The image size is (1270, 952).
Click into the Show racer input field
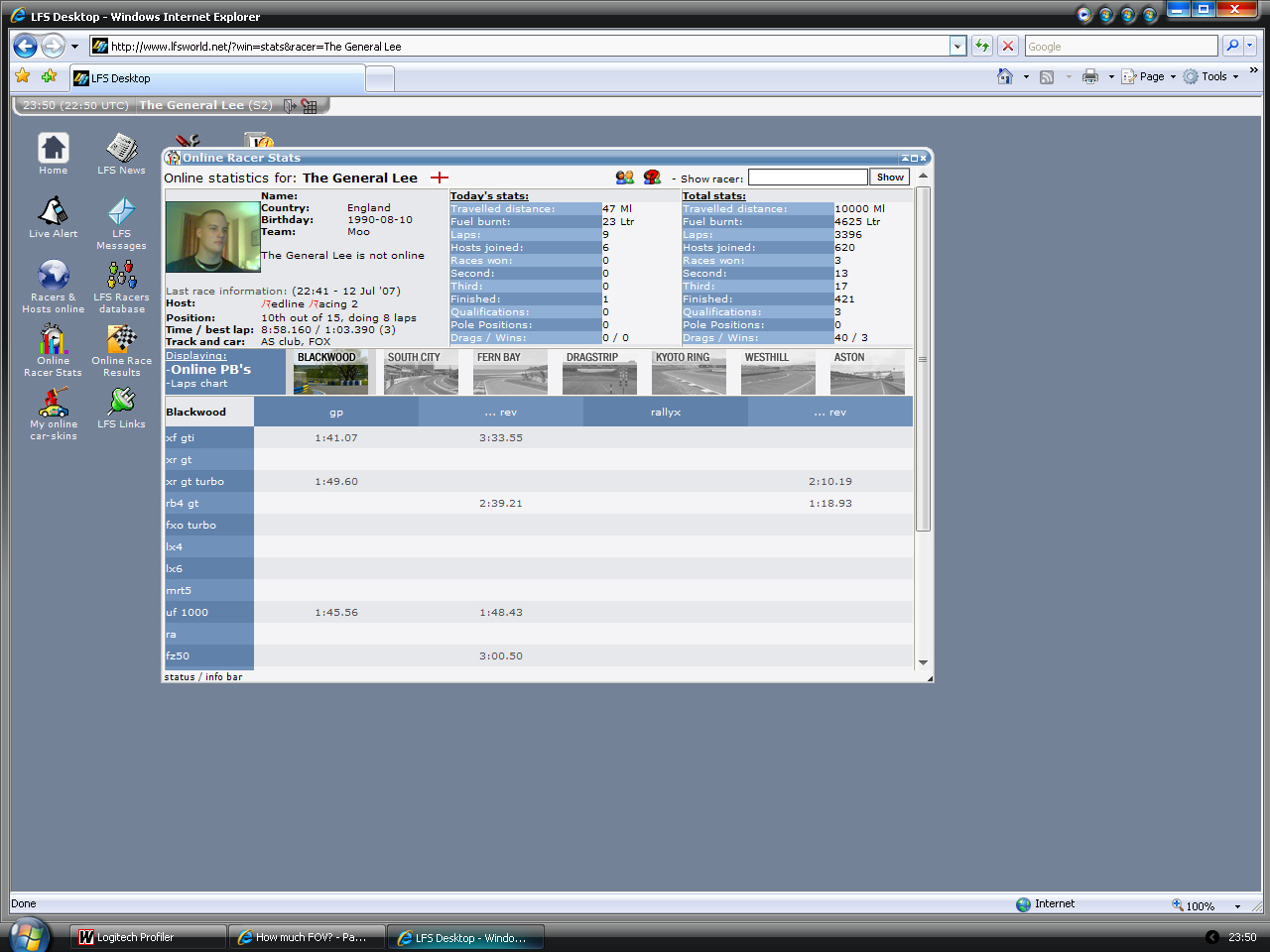[808, 178]
